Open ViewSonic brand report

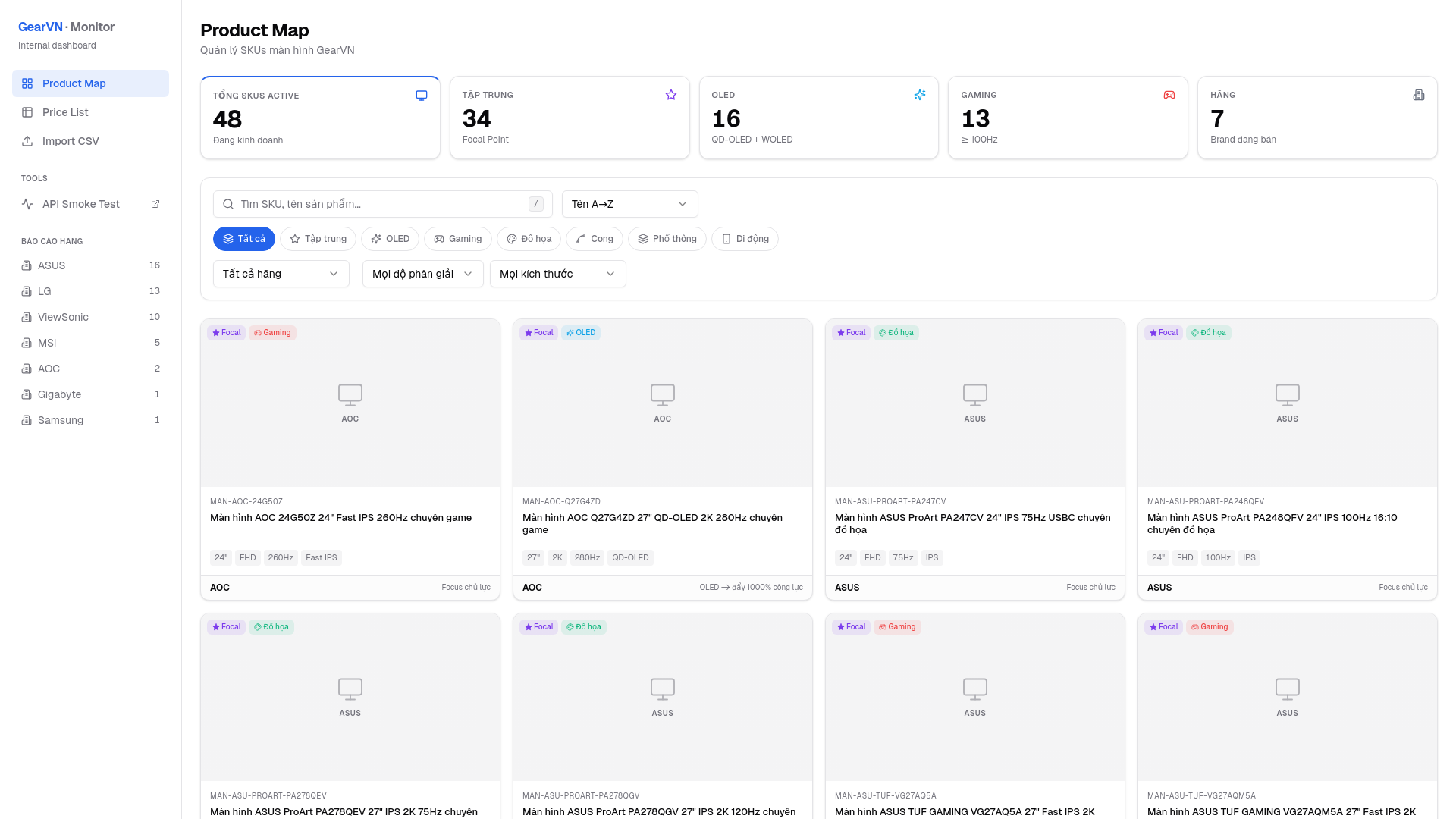tap(90, 317)
